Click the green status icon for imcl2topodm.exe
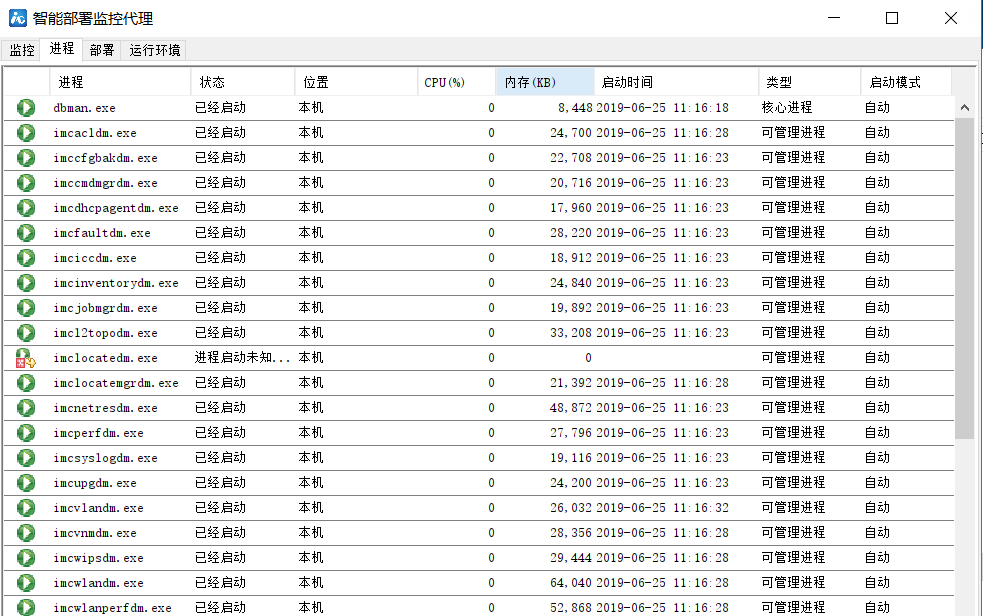The width and height of the screenshot is (983, 616). [x=26, y=333]
